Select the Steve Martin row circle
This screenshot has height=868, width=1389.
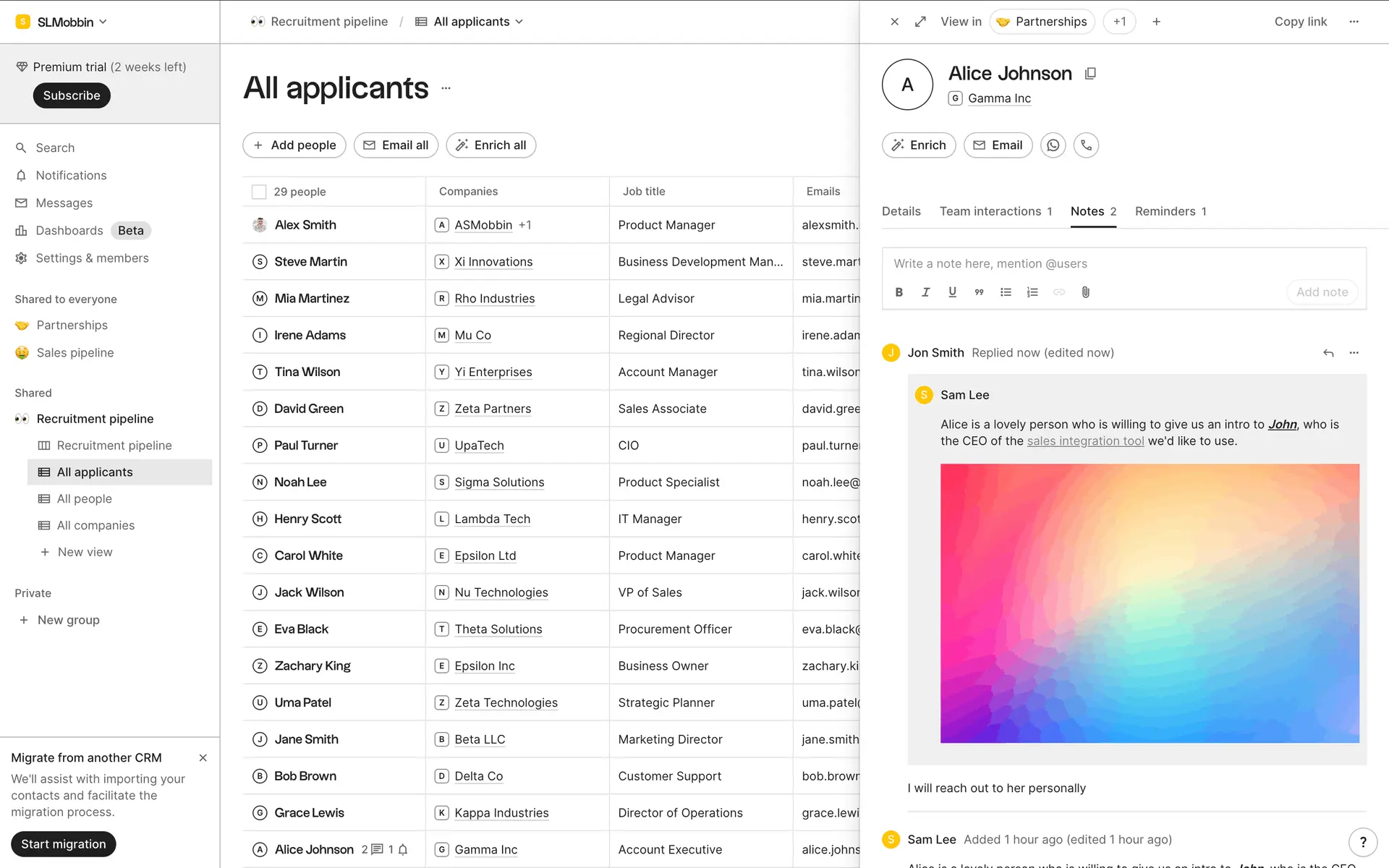260,262
